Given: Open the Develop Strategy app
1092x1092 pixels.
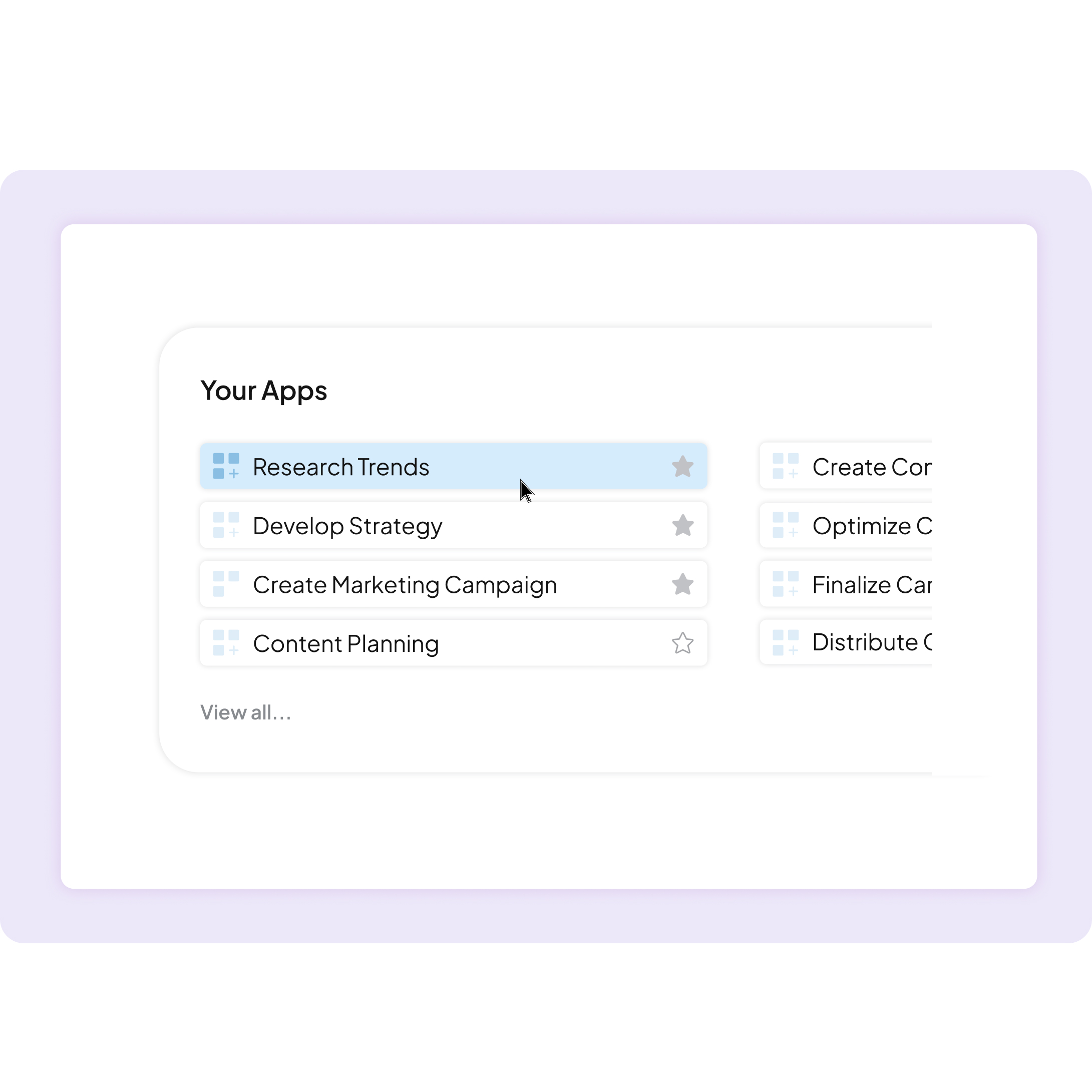Looking at the screenshot, I should tap(454, 525).
